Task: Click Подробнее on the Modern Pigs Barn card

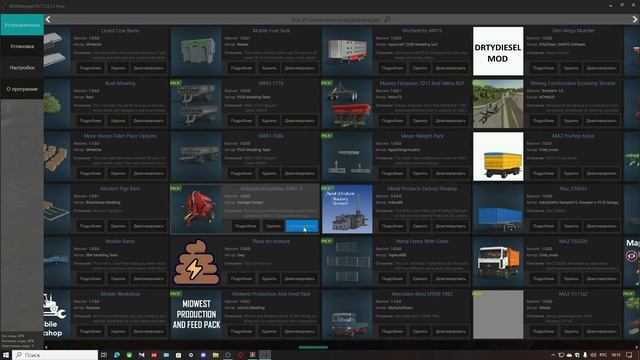Action: point(90,226)
